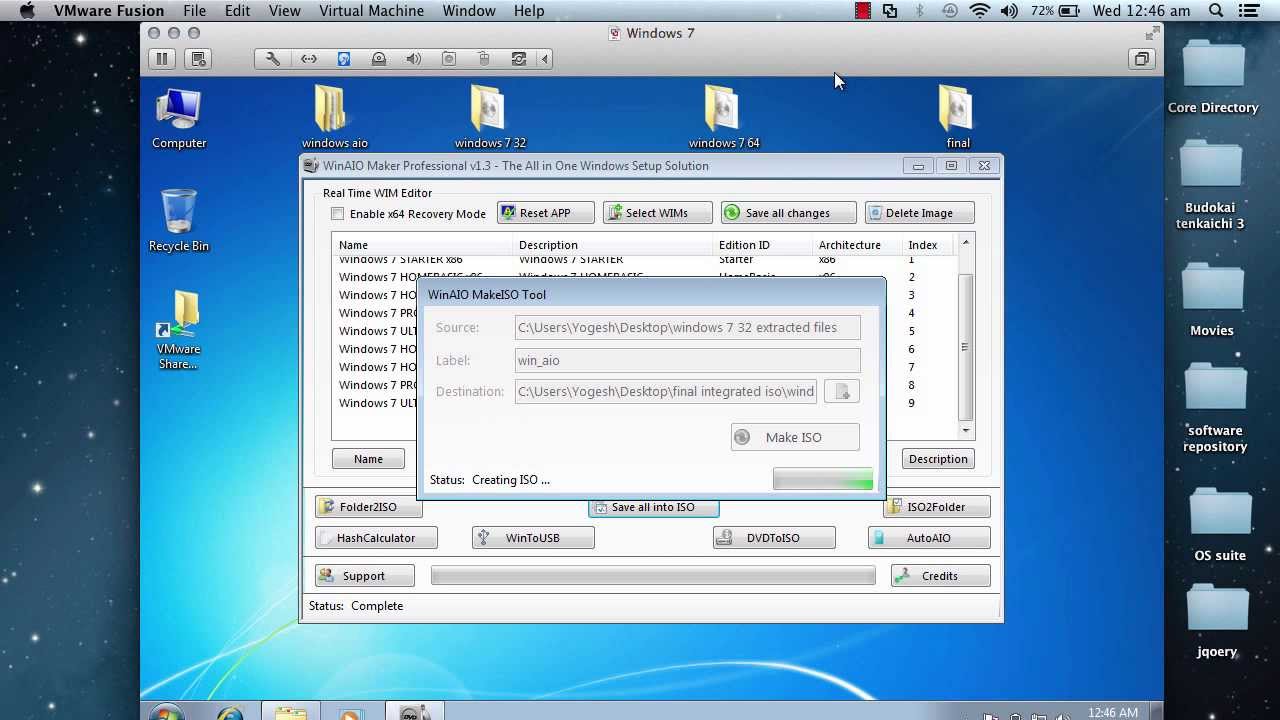Open the WinToUSB tool

coord(533,538)
